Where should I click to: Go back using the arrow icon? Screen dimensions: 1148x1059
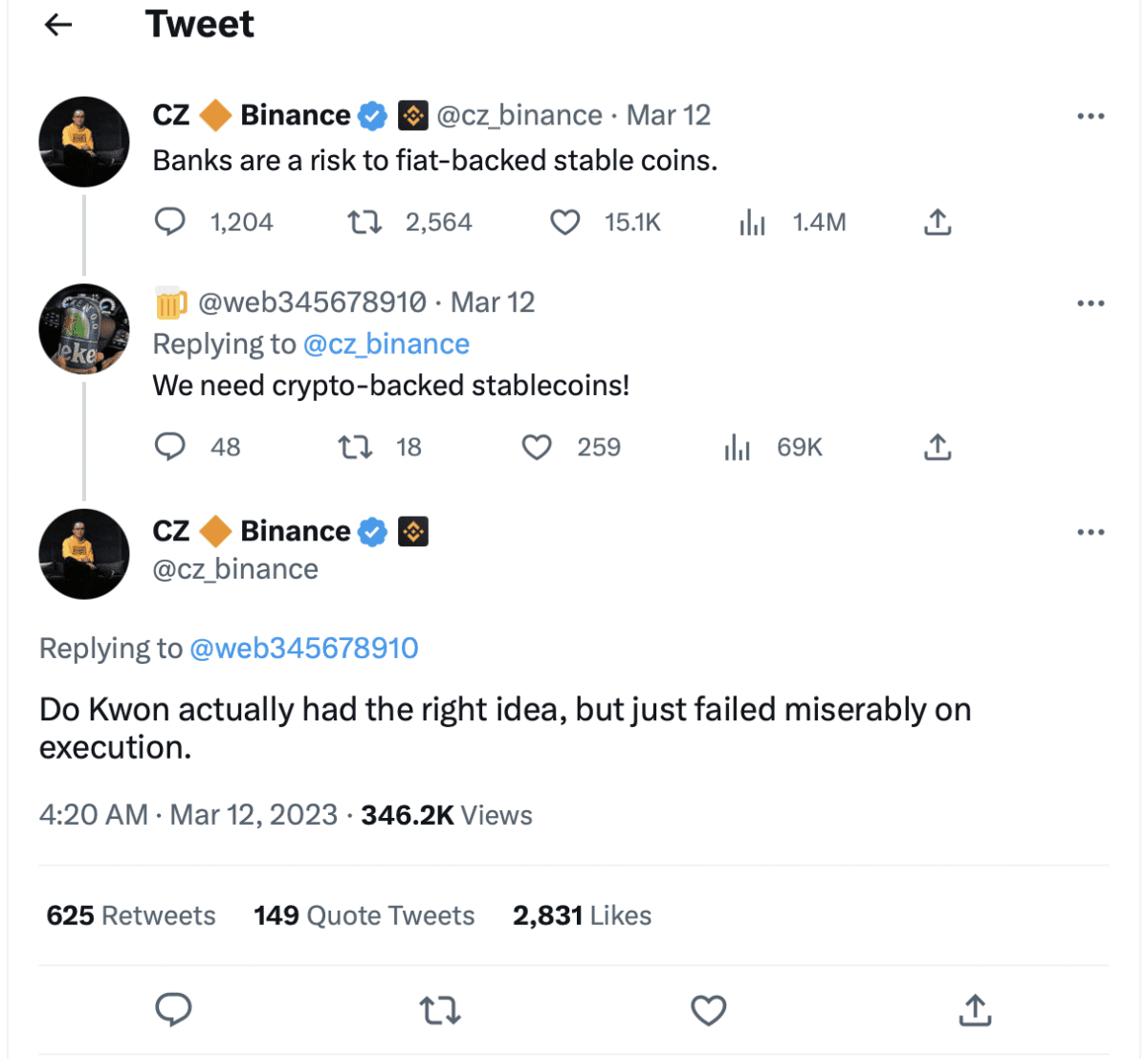[59, 25]
